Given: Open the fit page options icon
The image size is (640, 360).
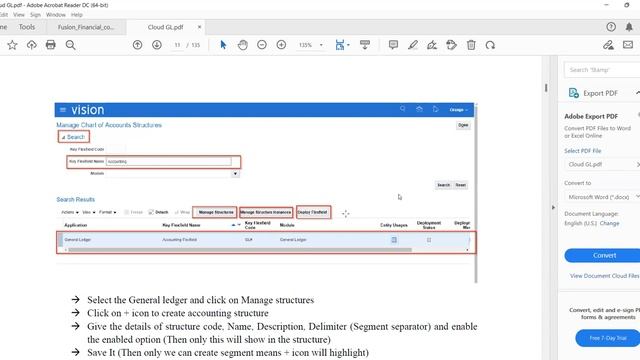Looking at the screenshot, I should [342, 45].
